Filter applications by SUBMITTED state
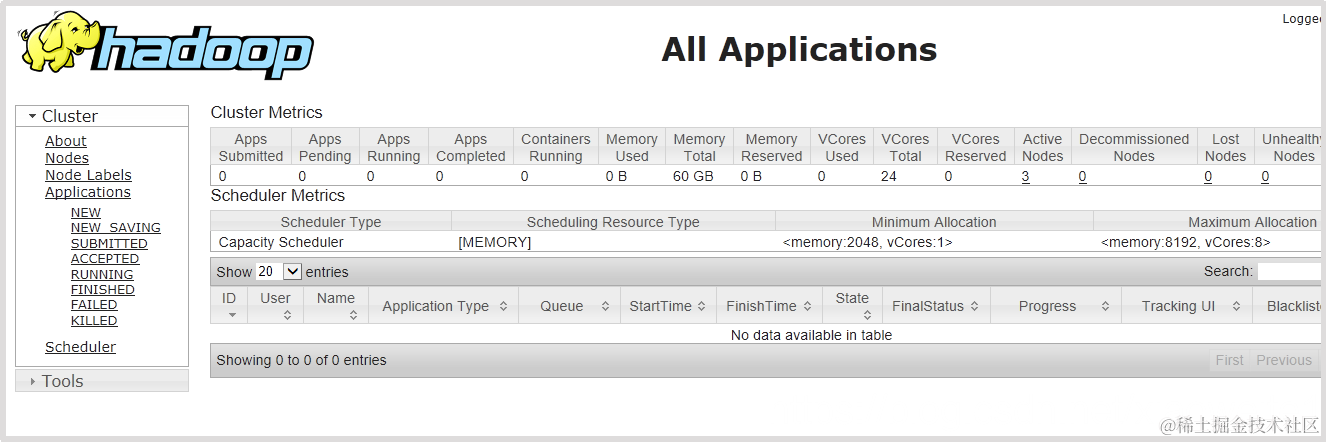Screen dimensions: 1326x442 109,243
